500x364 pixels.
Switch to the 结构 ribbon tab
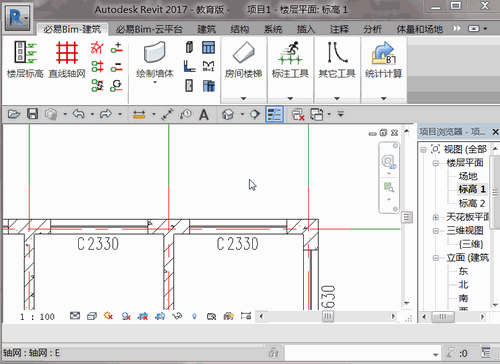click(240, 29)
